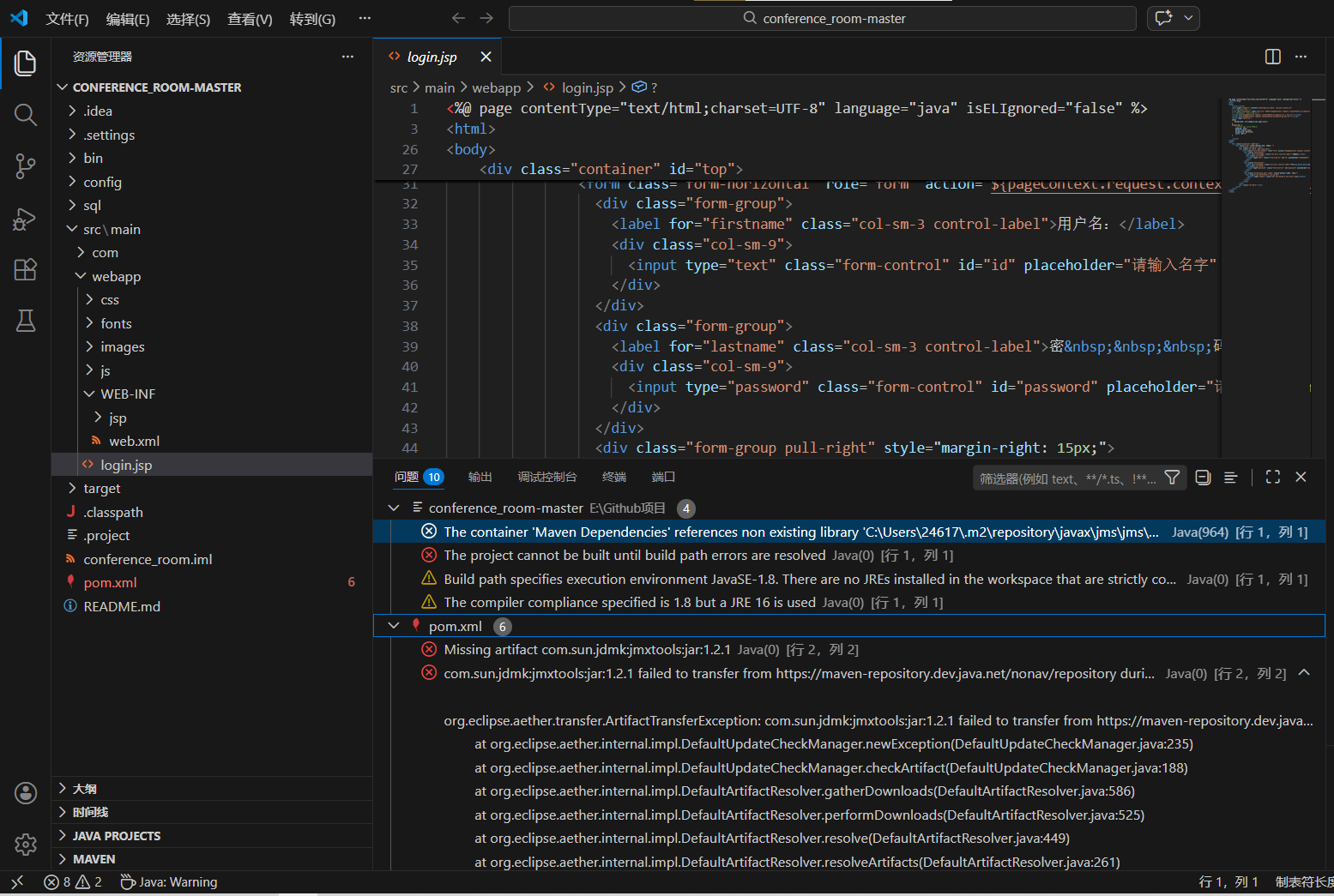Select the 问题 problems tab
Screen dimensions: 1334x896
click(x=419, y=478)
